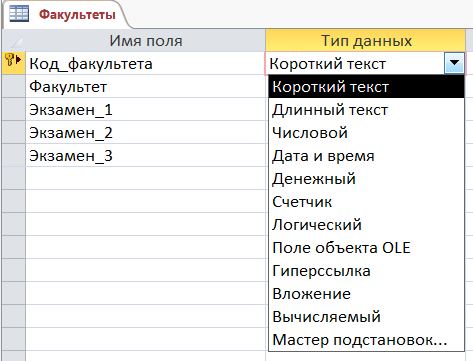This screenshot has width=473, height=361.
Task: Choose Вложение from the list
Action: pos(366,294)
